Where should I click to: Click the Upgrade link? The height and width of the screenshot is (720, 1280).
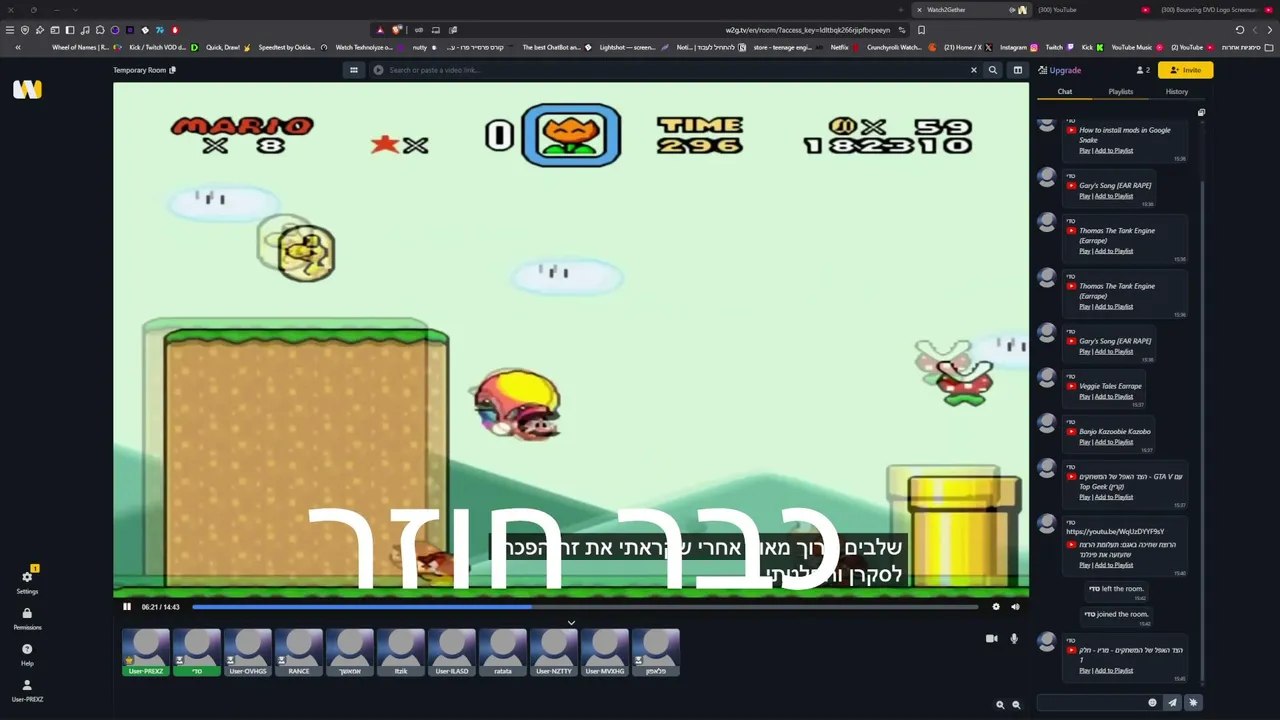pos(1060,70)
